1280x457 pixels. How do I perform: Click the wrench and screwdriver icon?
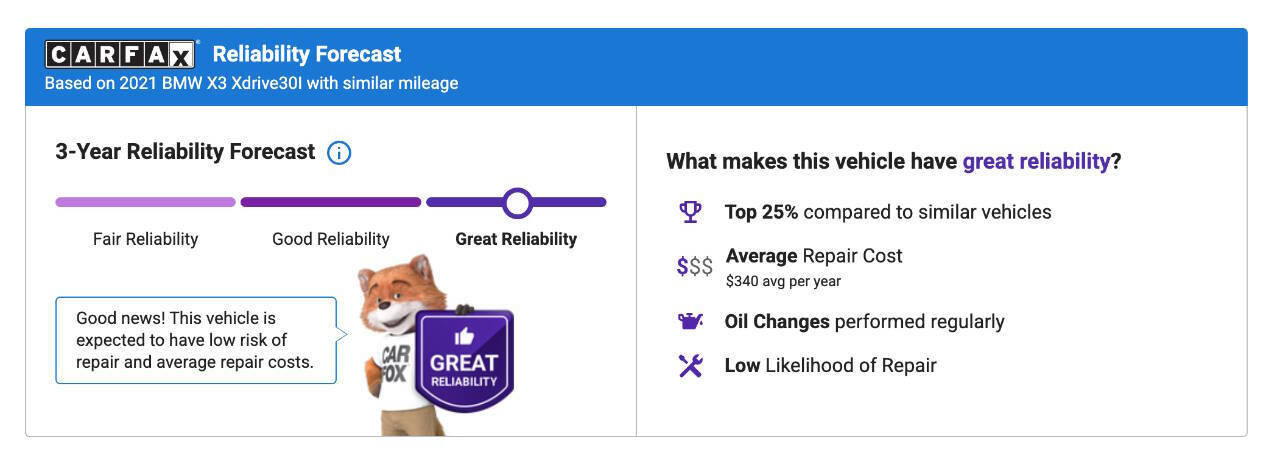pyautogui.click(x=690, y=366)
